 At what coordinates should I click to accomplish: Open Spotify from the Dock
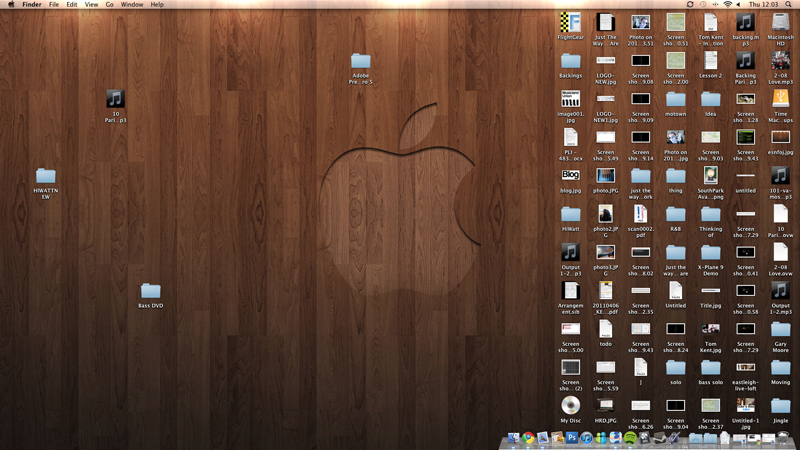click(630, 438)
